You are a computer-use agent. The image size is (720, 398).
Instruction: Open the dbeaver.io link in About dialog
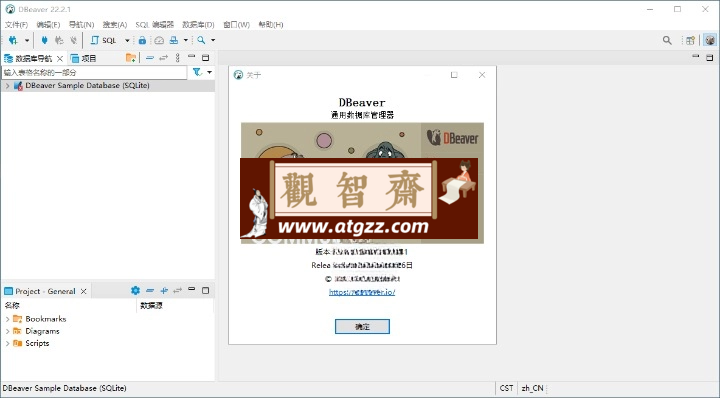(362, 292)
